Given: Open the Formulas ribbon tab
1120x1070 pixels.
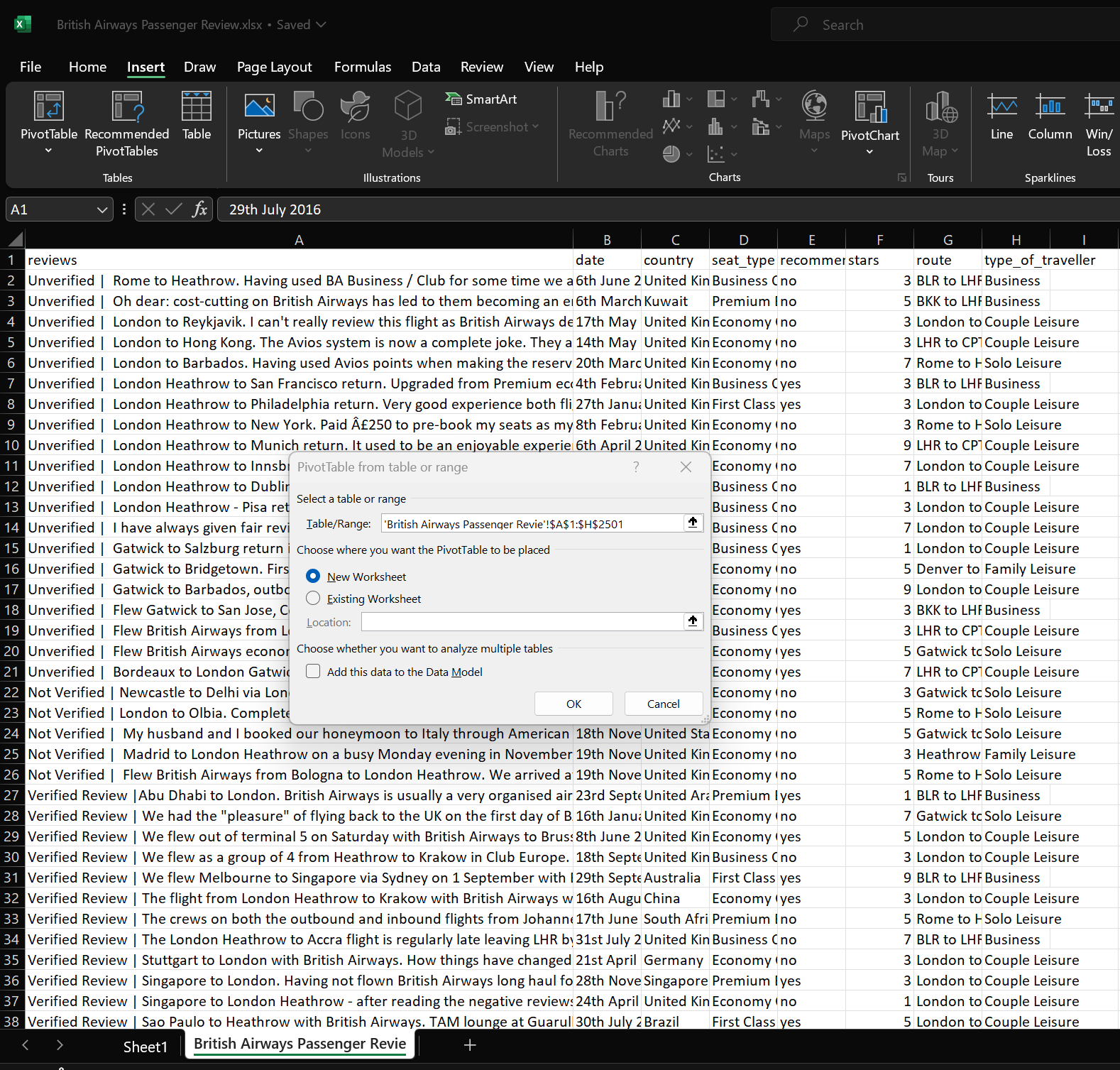Looking at the screenshot, I should coord(363,67).
